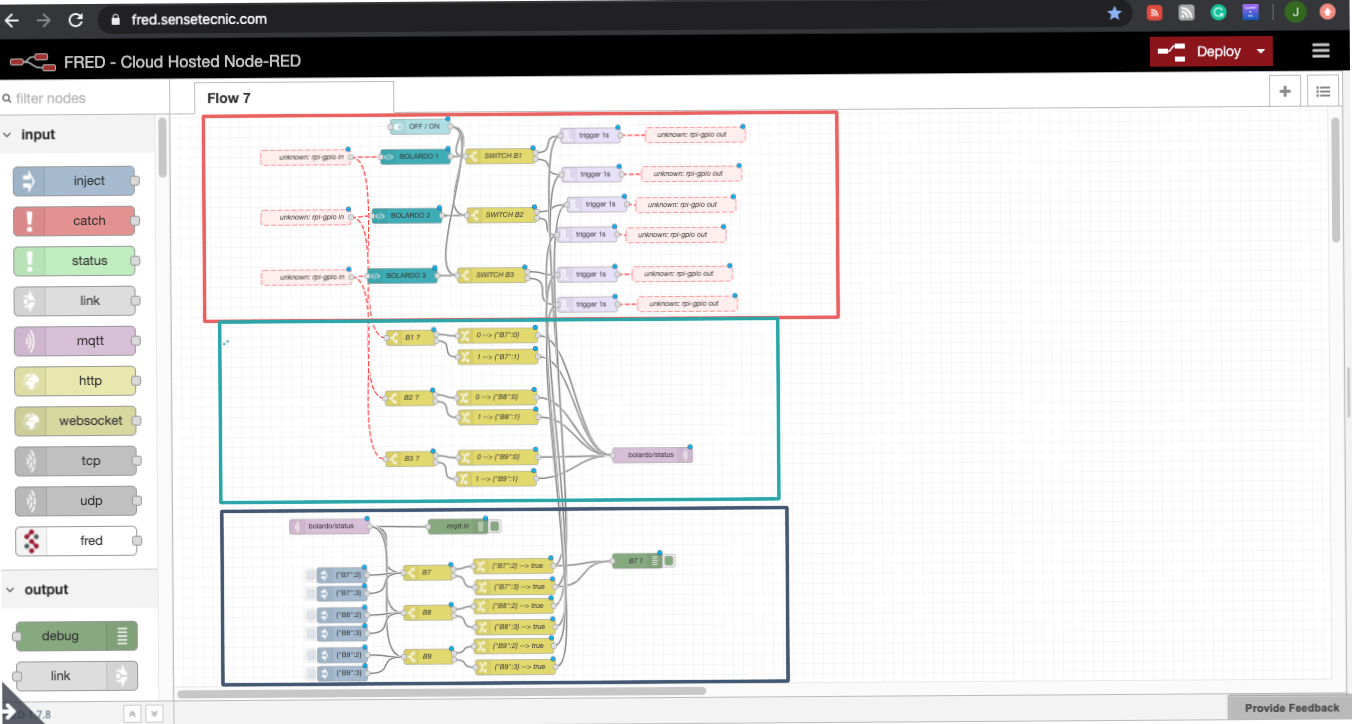Select the debug node under output

coord(70,636)
